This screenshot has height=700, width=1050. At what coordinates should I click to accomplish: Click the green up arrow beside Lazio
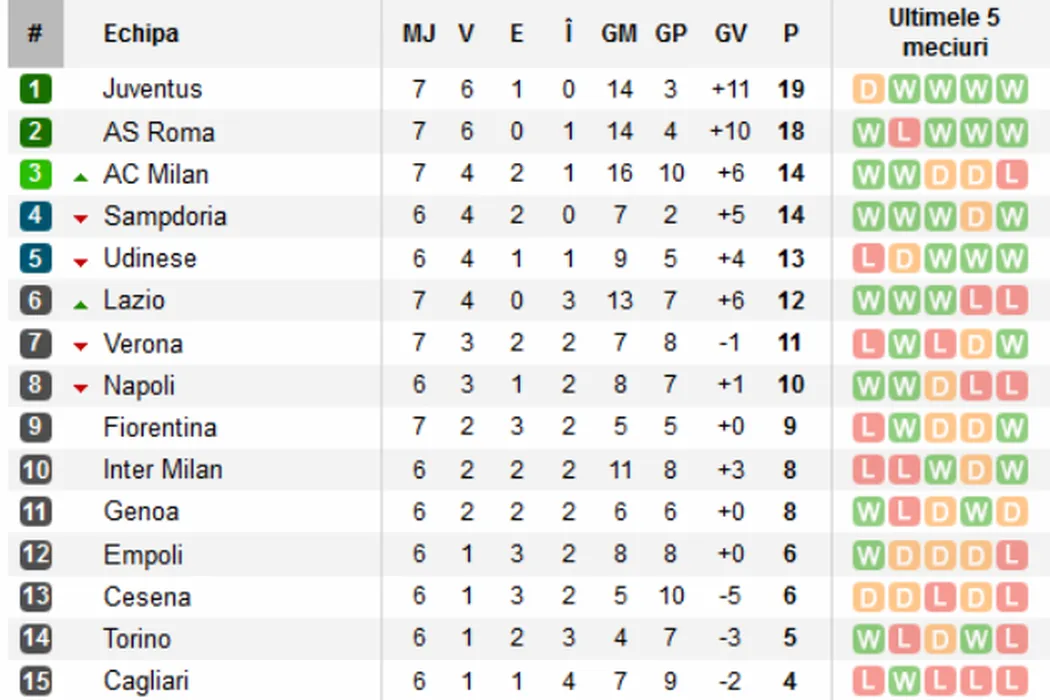[x=81, y=303]
